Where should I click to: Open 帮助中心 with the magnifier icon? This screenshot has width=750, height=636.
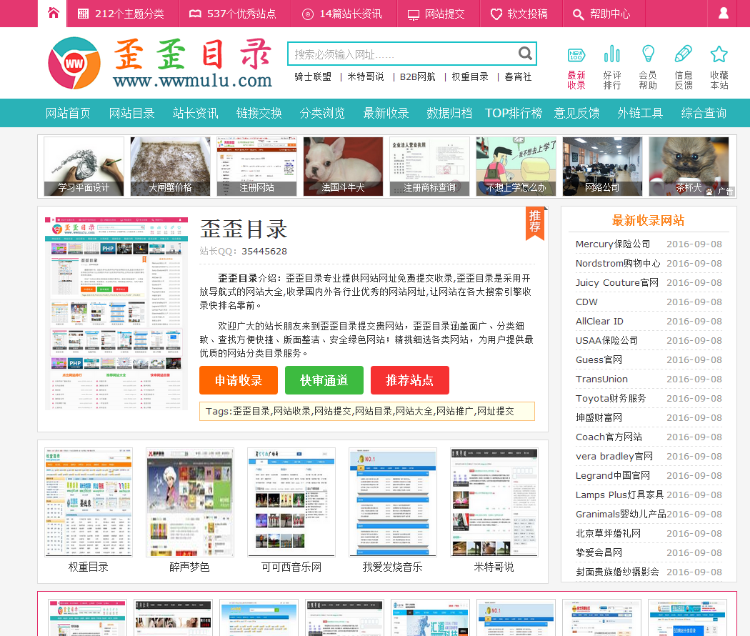tap(601, 14)
